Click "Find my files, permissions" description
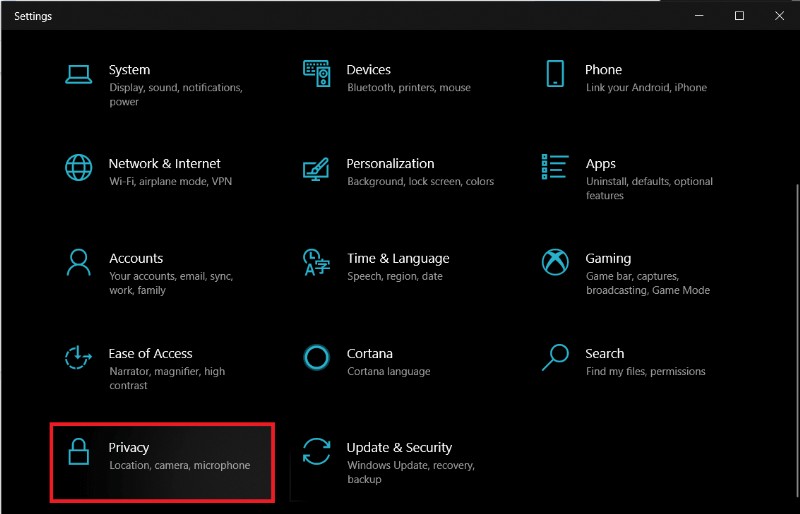The height and width of the screenshot is (514, 800). [x=645, y=372]
